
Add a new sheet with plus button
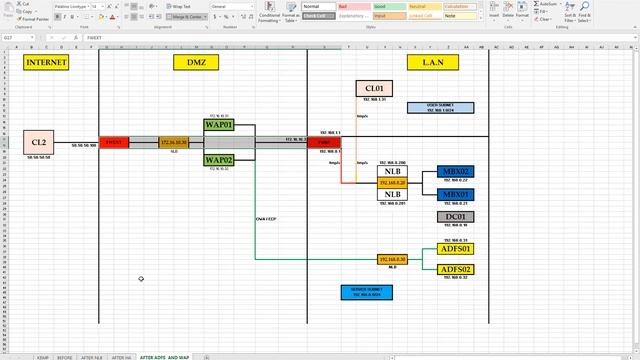point(207,358)
